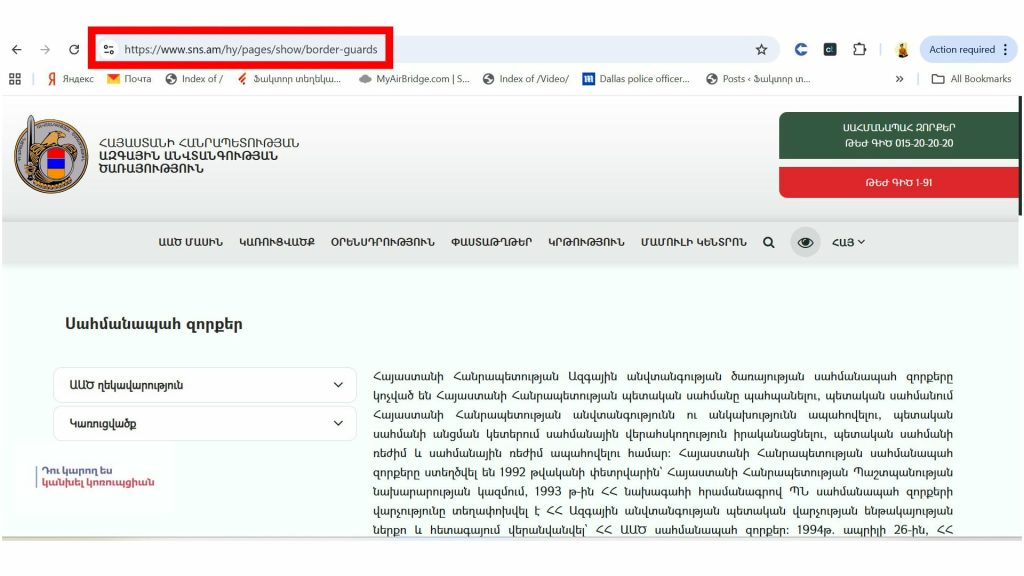Open the ԱԱԾ ՄԱՍԻՆ menu item

pos(190,242)
